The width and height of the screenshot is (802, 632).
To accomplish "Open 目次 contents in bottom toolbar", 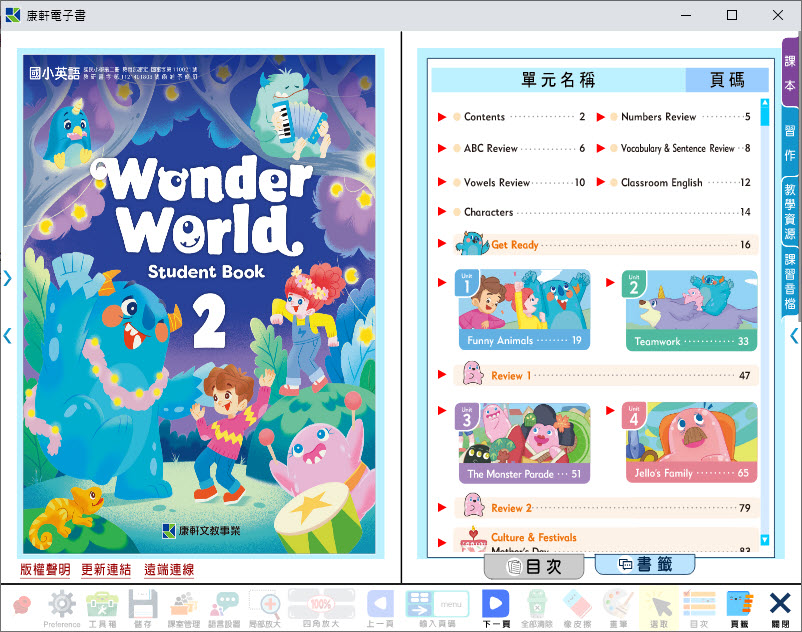I will (699, 607).
